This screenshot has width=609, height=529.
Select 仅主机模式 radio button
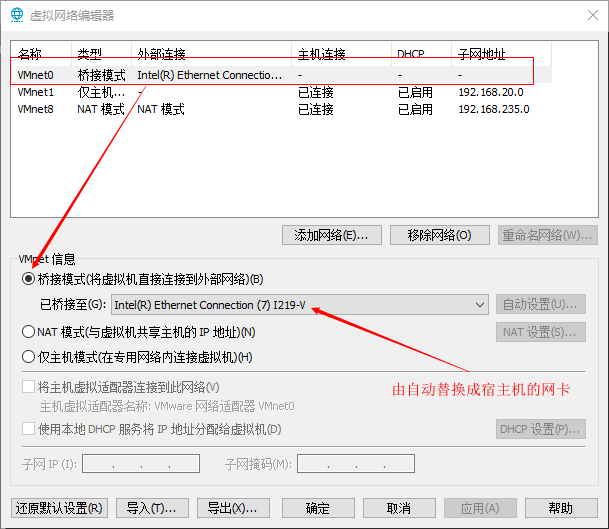click(29, 357)
